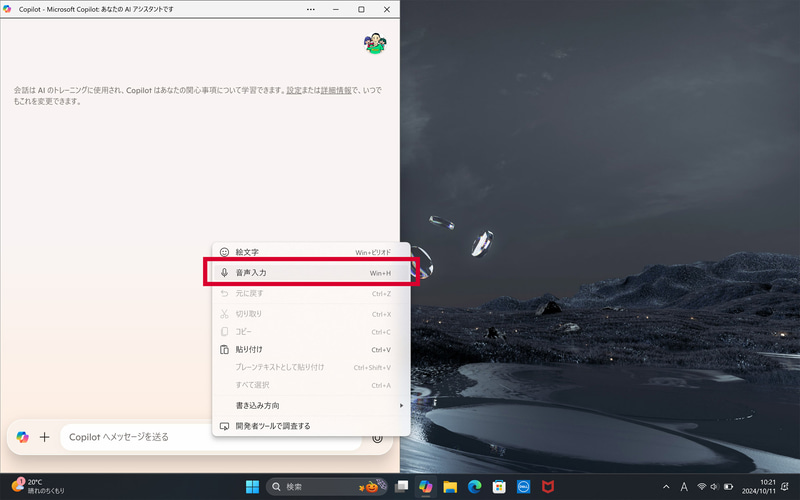Click the taskbar 検索 box
This screenshot has height=500, width=800.
tap(327, 487)
